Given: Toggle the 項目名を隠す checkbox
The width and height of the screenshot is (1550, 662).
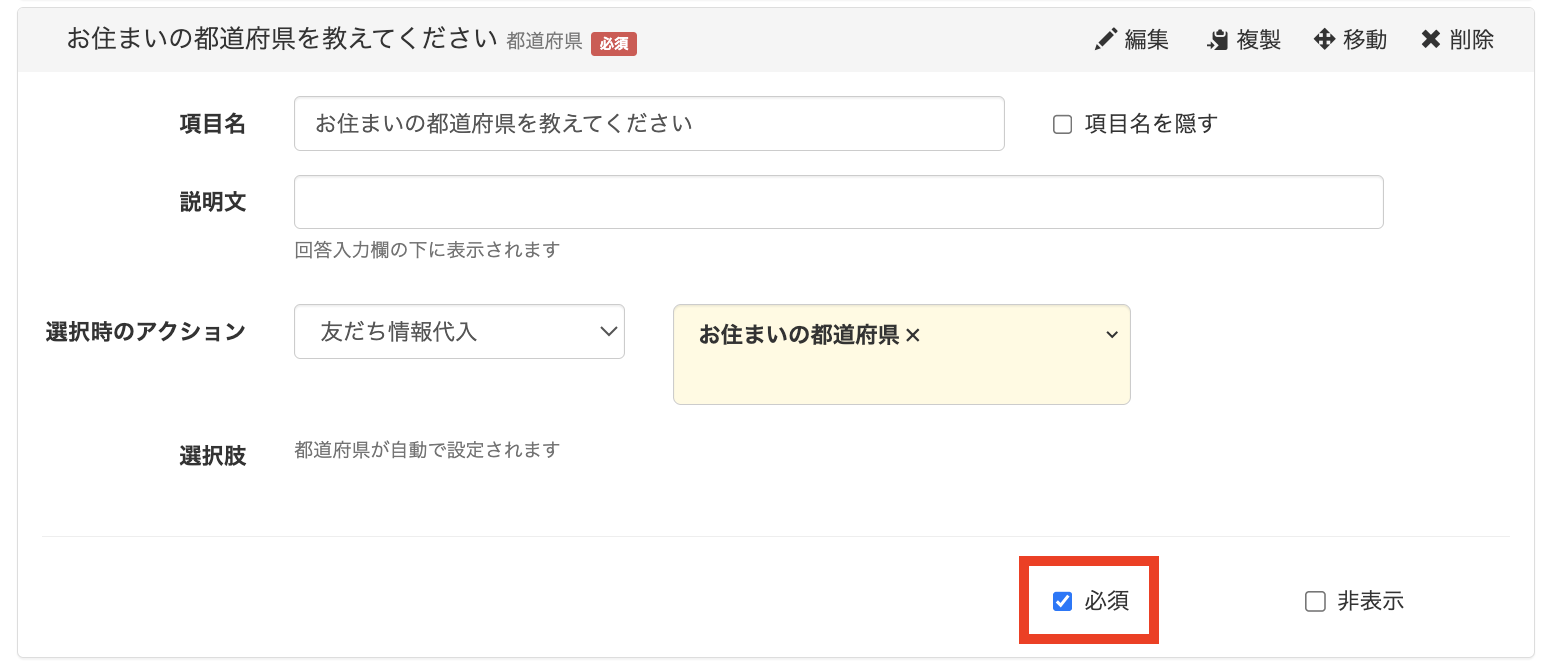Looking at the screenshot, I should 1063,124.
